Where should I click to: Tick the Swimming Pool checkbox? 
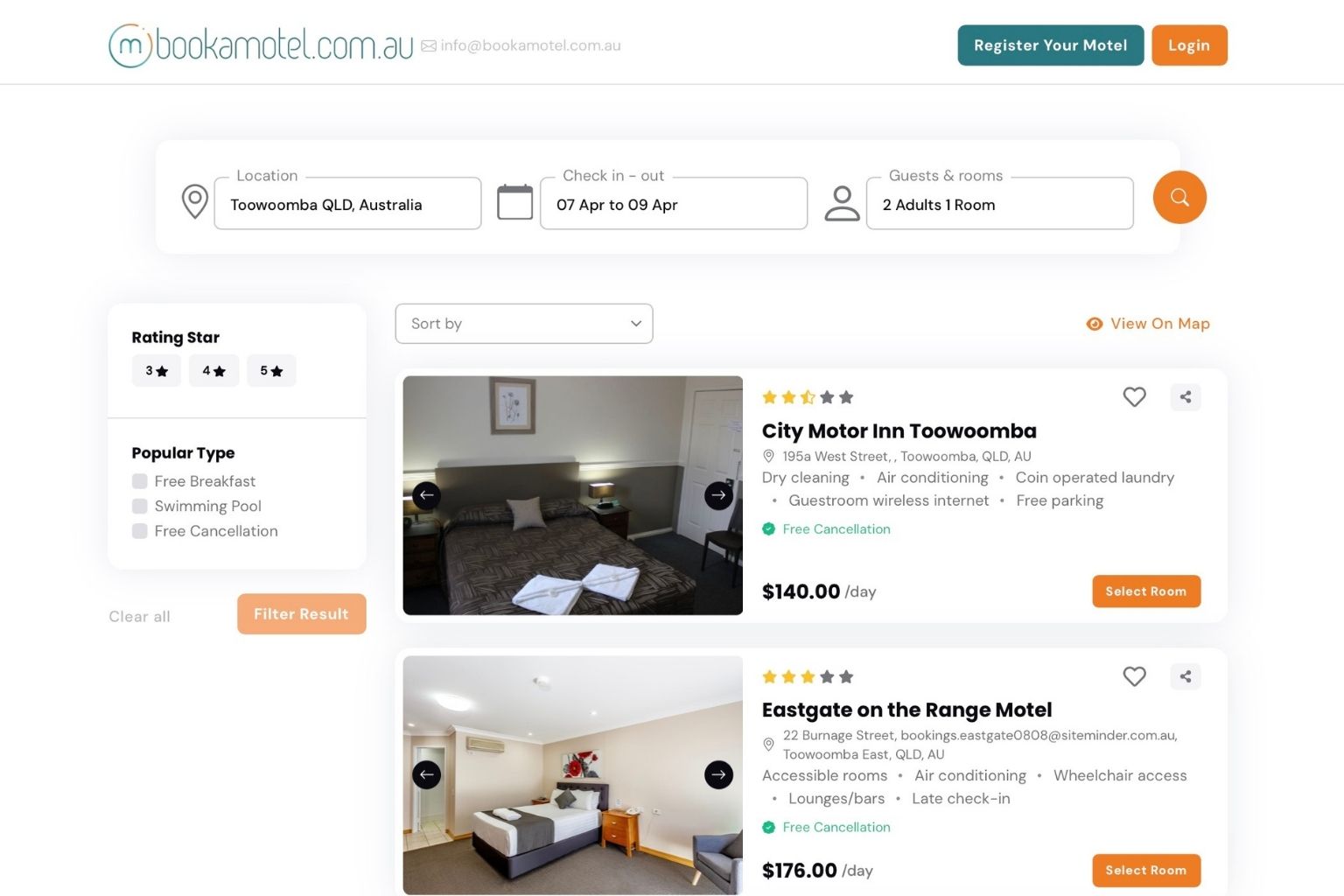(x=139, y=506)
